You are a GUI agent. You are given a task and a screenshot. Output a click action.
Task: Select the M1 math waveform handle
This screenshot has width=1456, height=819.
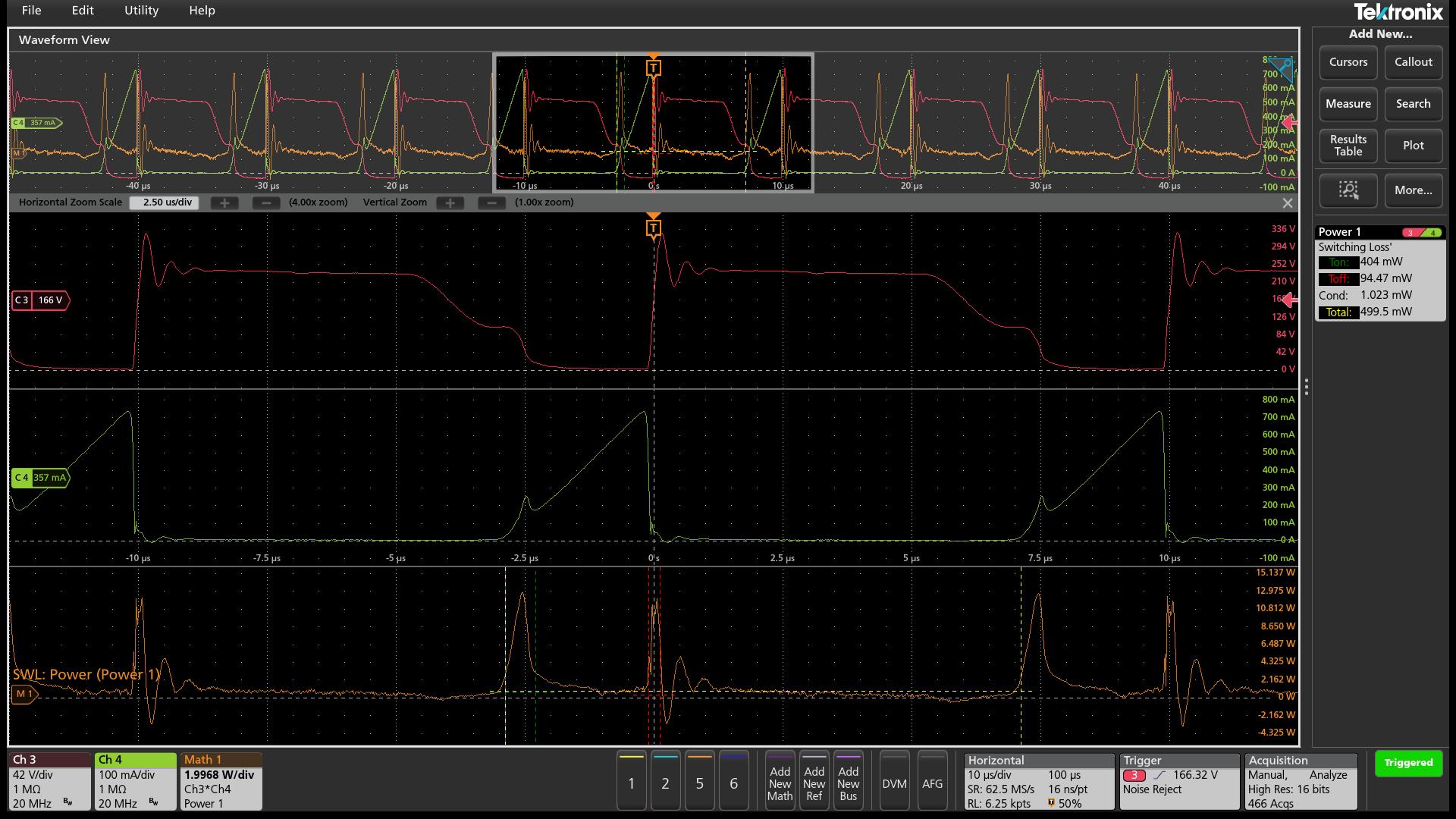tap(24, 694)
